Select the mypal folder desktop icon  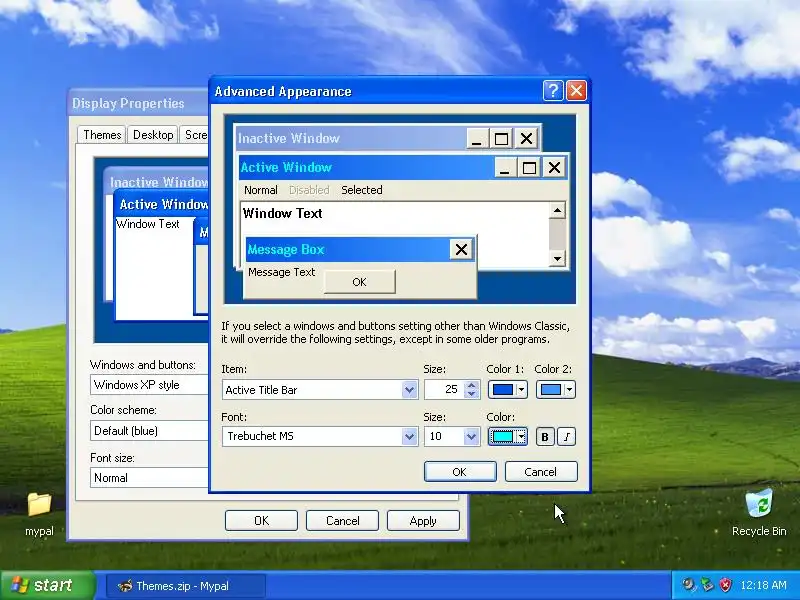coord(39,513)
